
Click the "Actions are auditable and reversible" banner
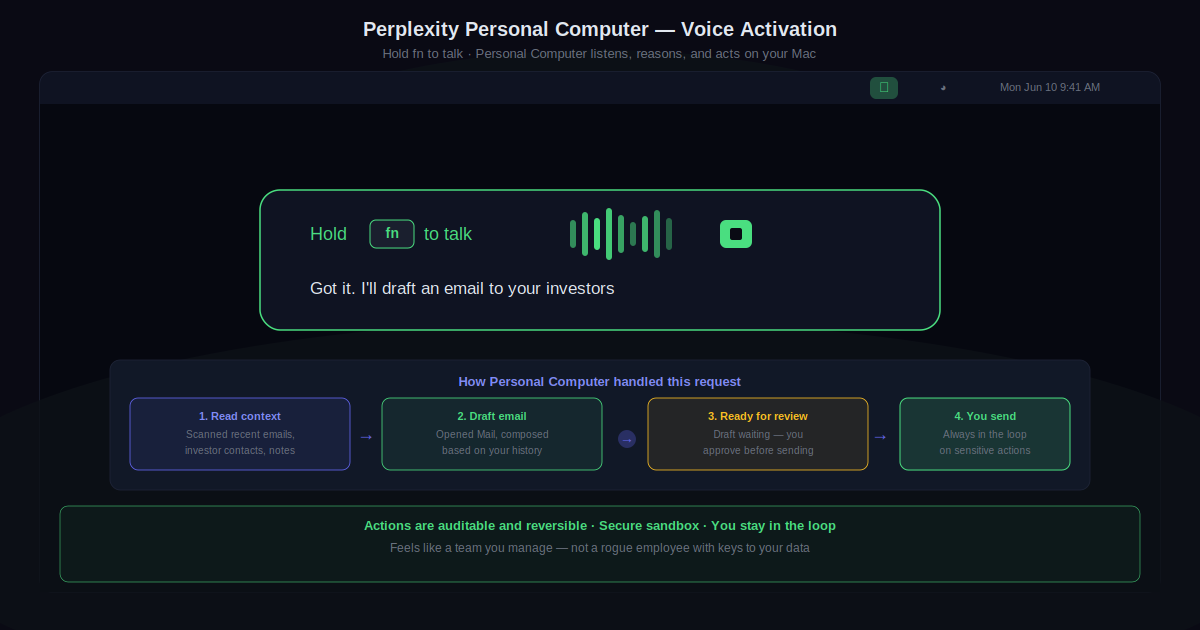[600, 526]
